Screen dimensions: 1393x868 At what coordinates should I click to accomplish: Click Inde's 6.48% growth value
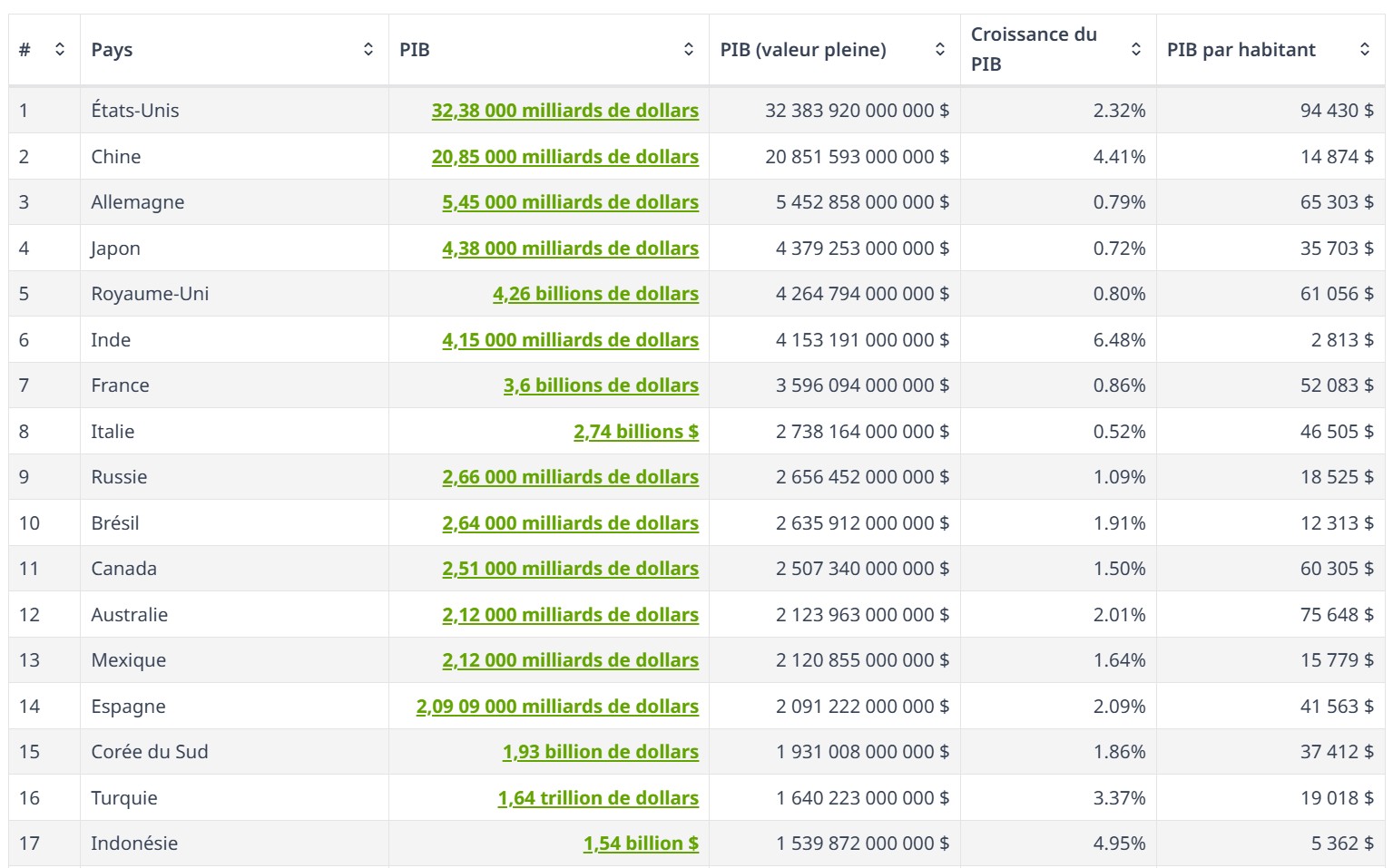pyautogui.click(x=1119, y=340)
